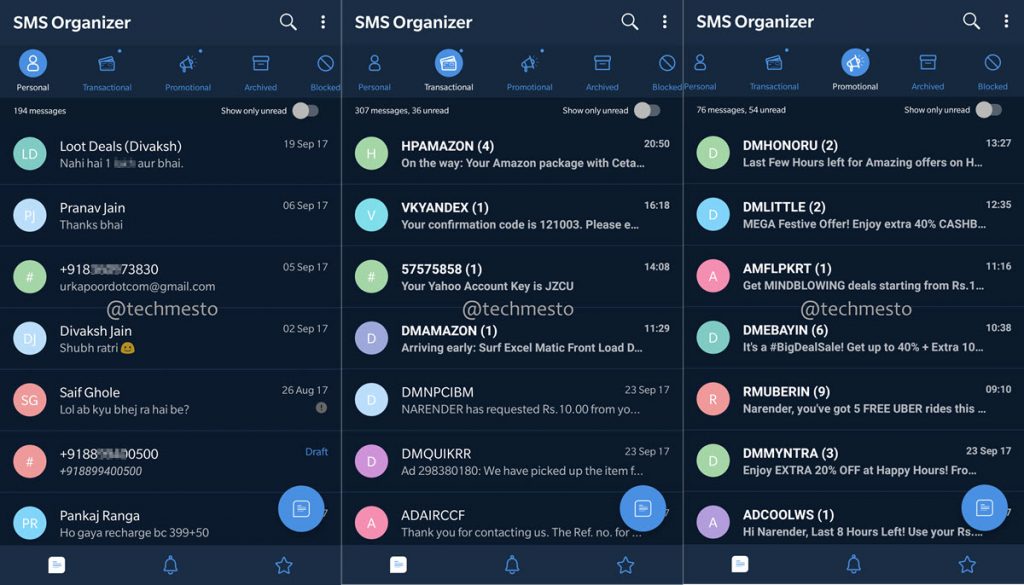Tap the messages inbox icon in bottom navigation
This screenshot has height=585, width=1024.
click(56, 564)
